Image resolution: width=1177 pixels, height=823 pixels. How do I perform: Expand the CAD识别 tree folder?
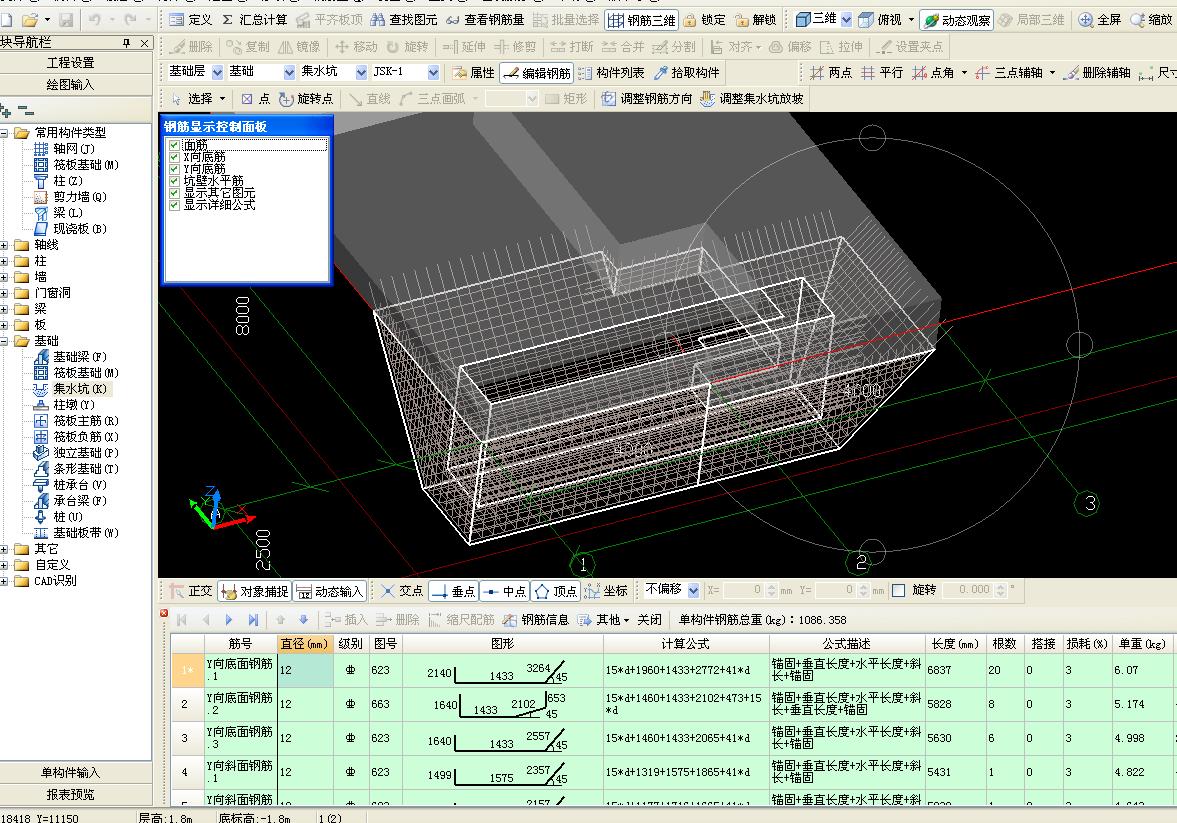(5, 581)
